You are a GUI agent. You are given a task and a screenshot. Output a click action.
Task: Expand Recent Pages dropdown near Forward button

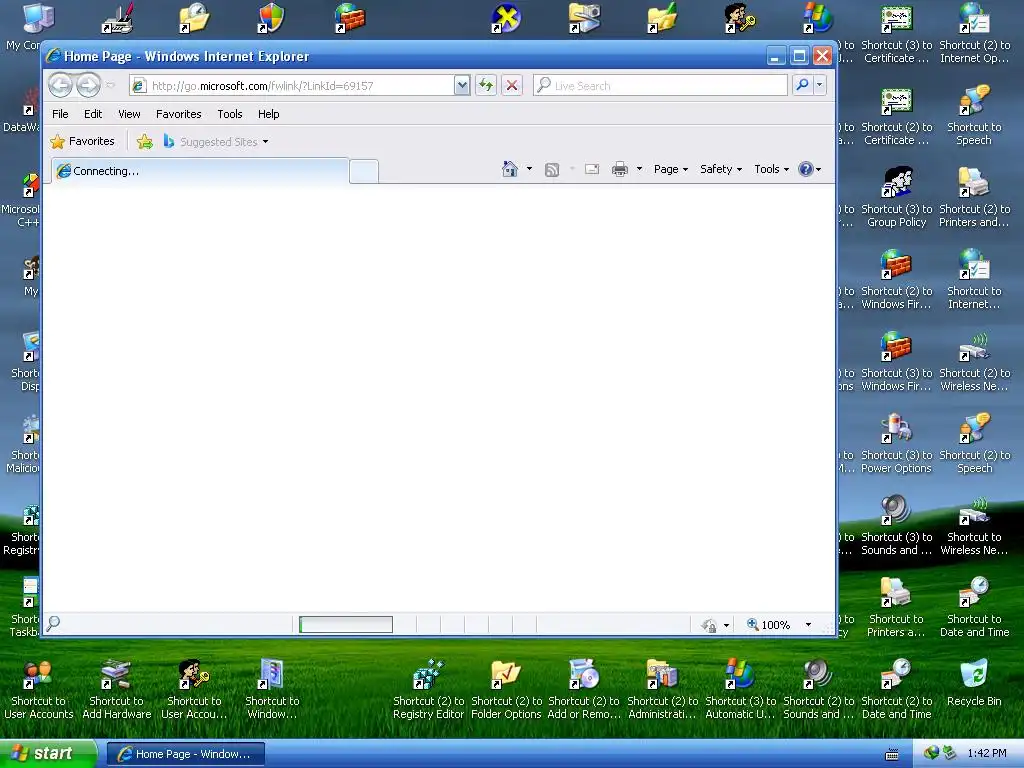[110, 85]
